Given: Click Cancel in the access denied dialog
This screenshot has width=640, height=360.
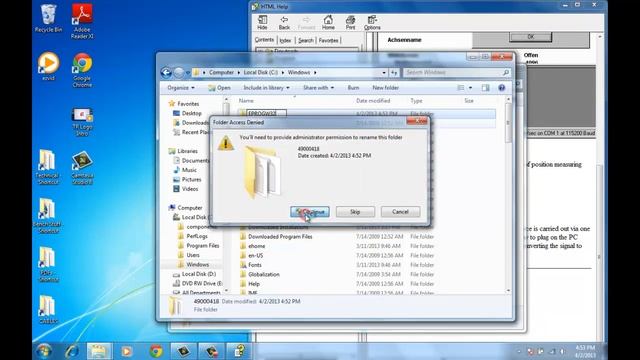Looking at the screenshot, I should [x=400, y=212].
